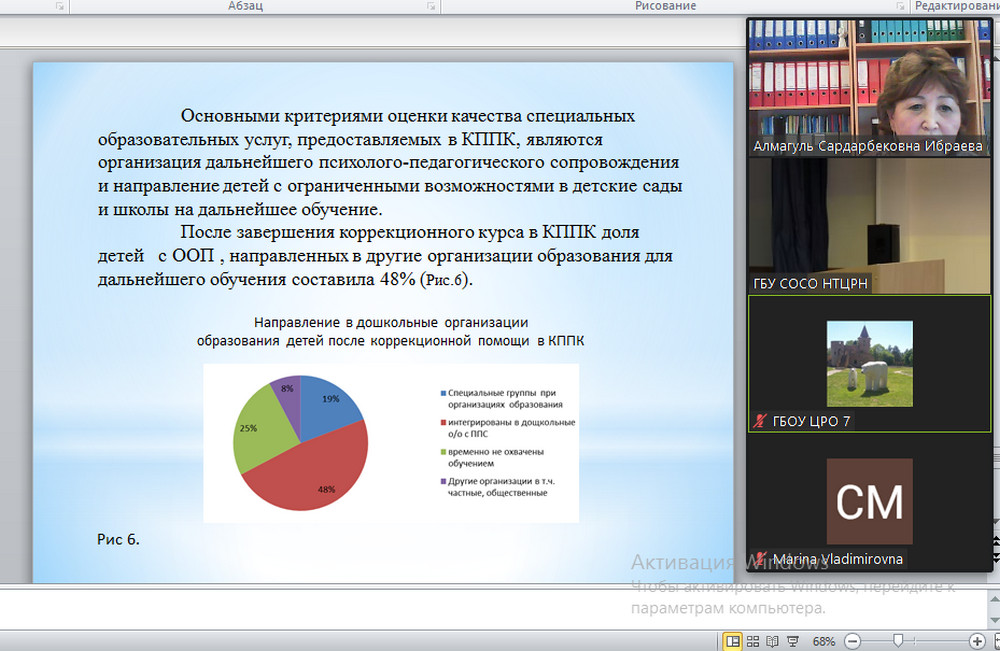Switch to Reading view icon
This screenshot has height=651, width=1000.
[773, 641]
